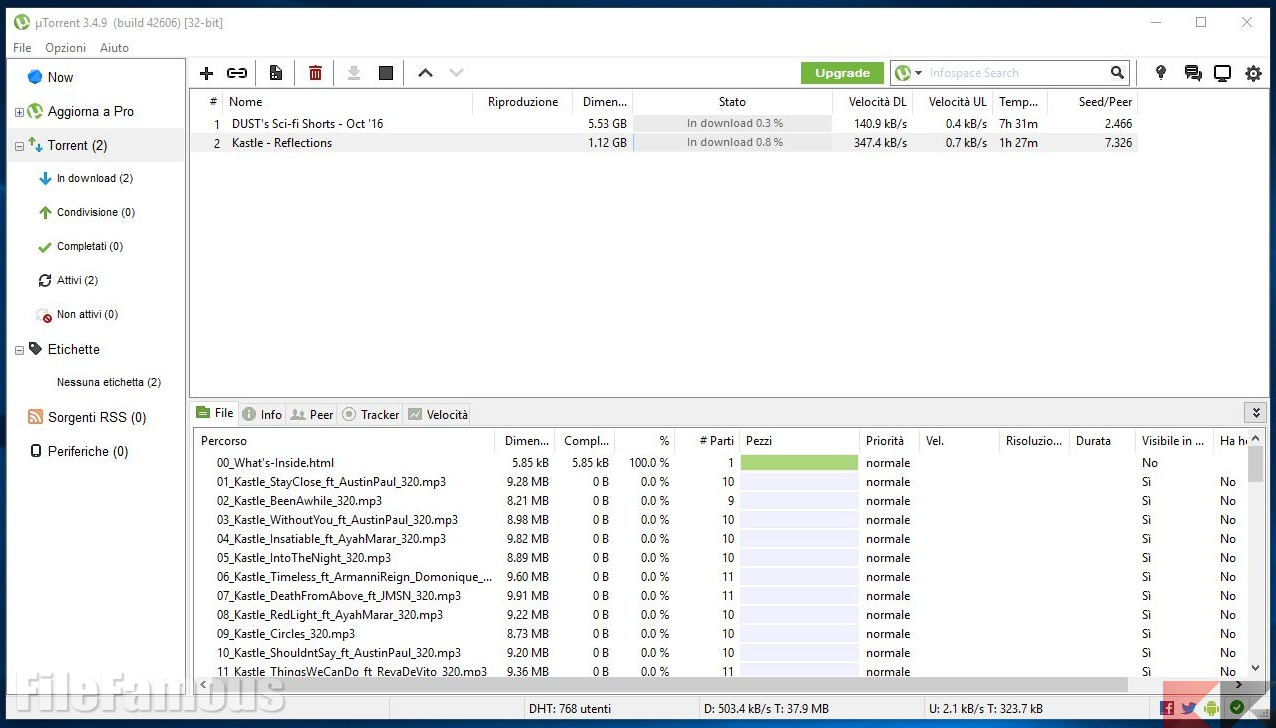
Task: Open the Opzioni menu
Action: tap(65, 48)
